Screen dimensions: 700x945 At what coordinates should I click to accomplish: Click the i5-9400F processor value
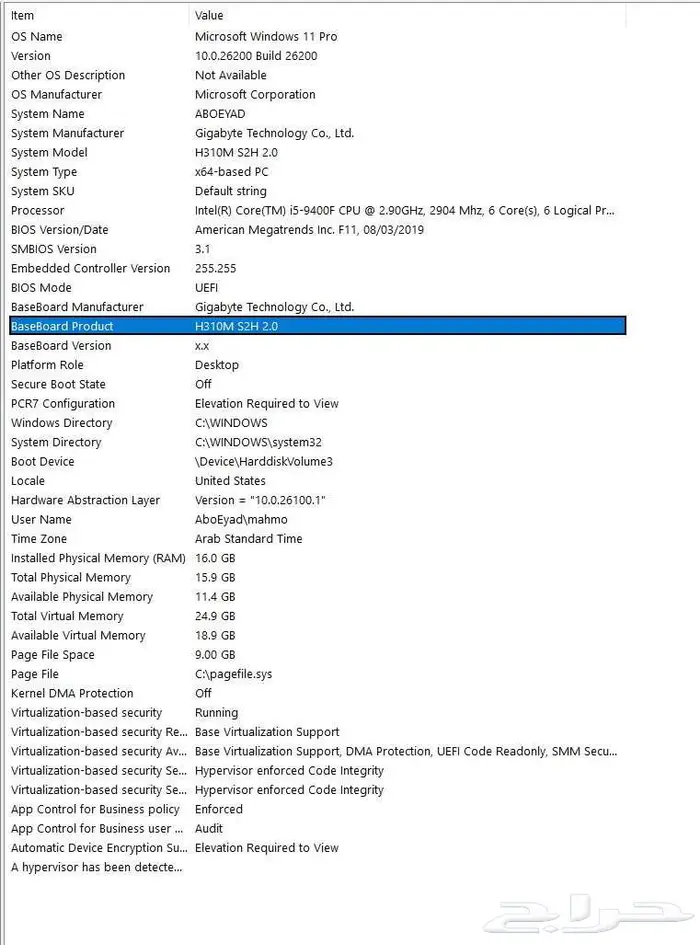405,210
